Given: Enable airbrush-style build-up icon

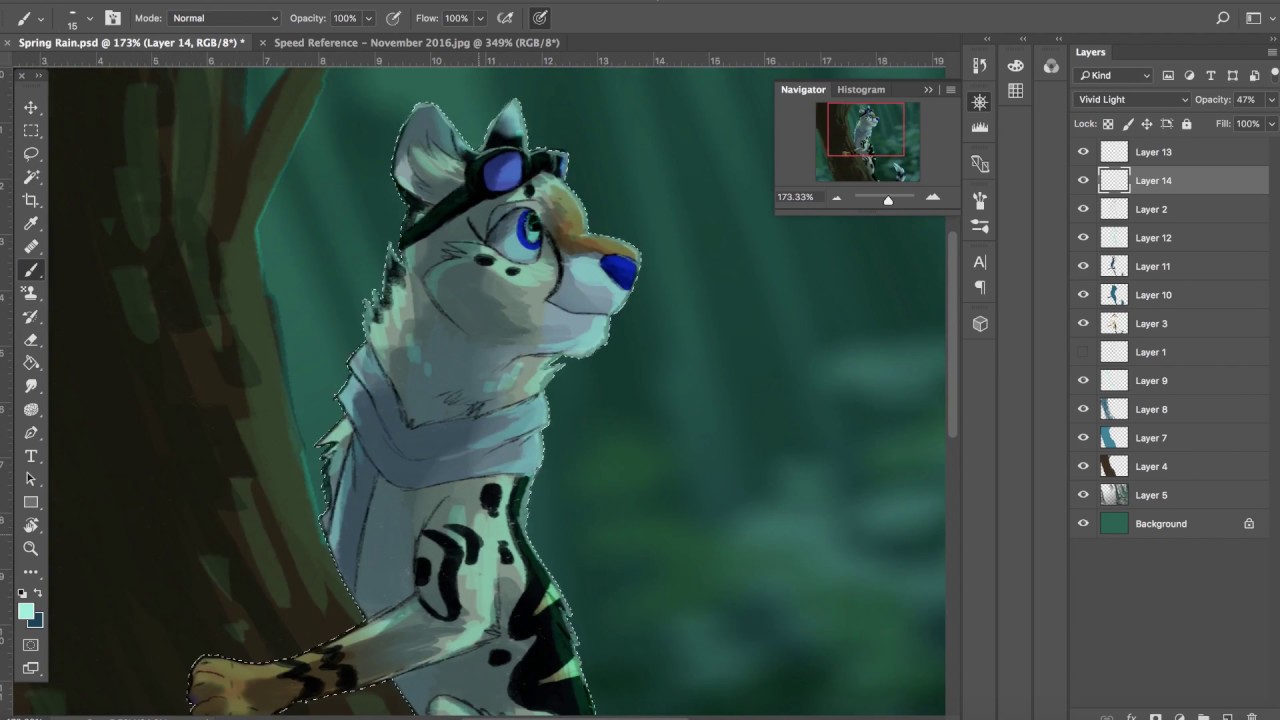Looking at the screenshot, I should coord(505,18).
